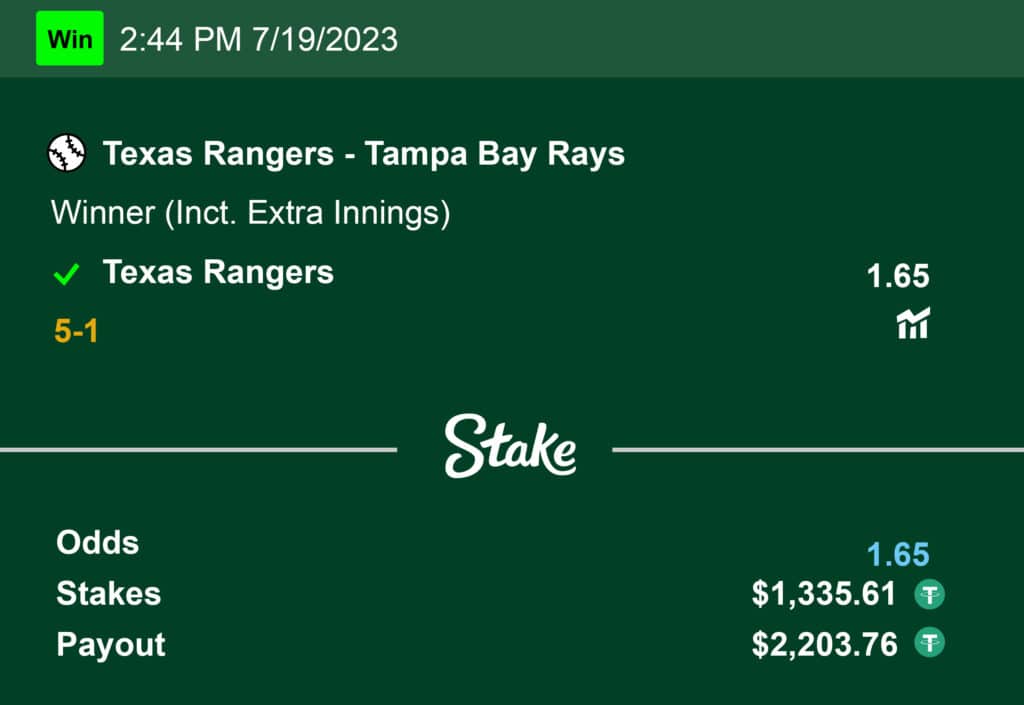The height and width of the screenshot is (705, 1024).
Task: Click the Tether coin icon beside Stakes amount
Action: 930,595
